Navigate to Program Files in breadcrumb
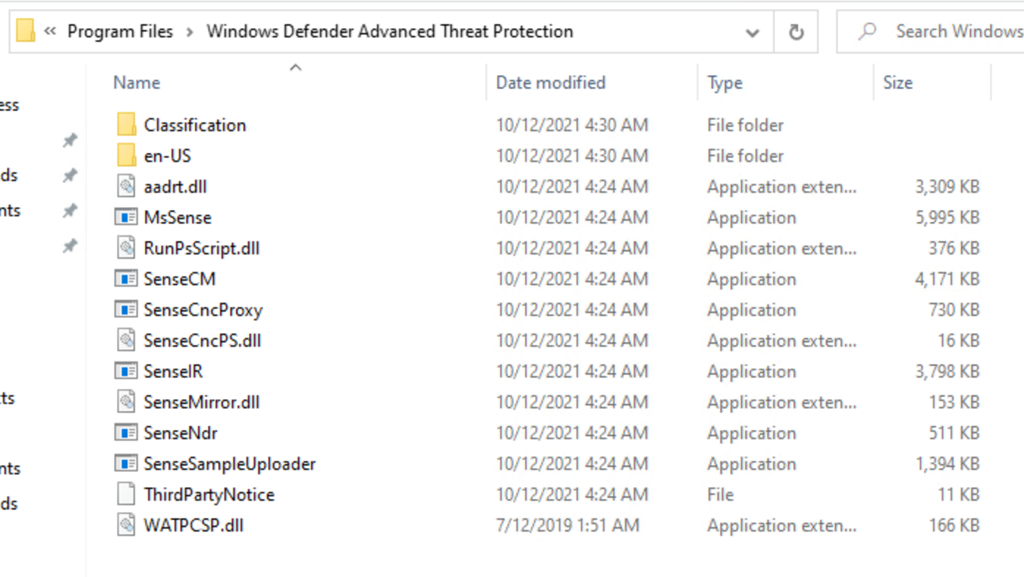Screen dimensions: 1024x577 [120, 32]
